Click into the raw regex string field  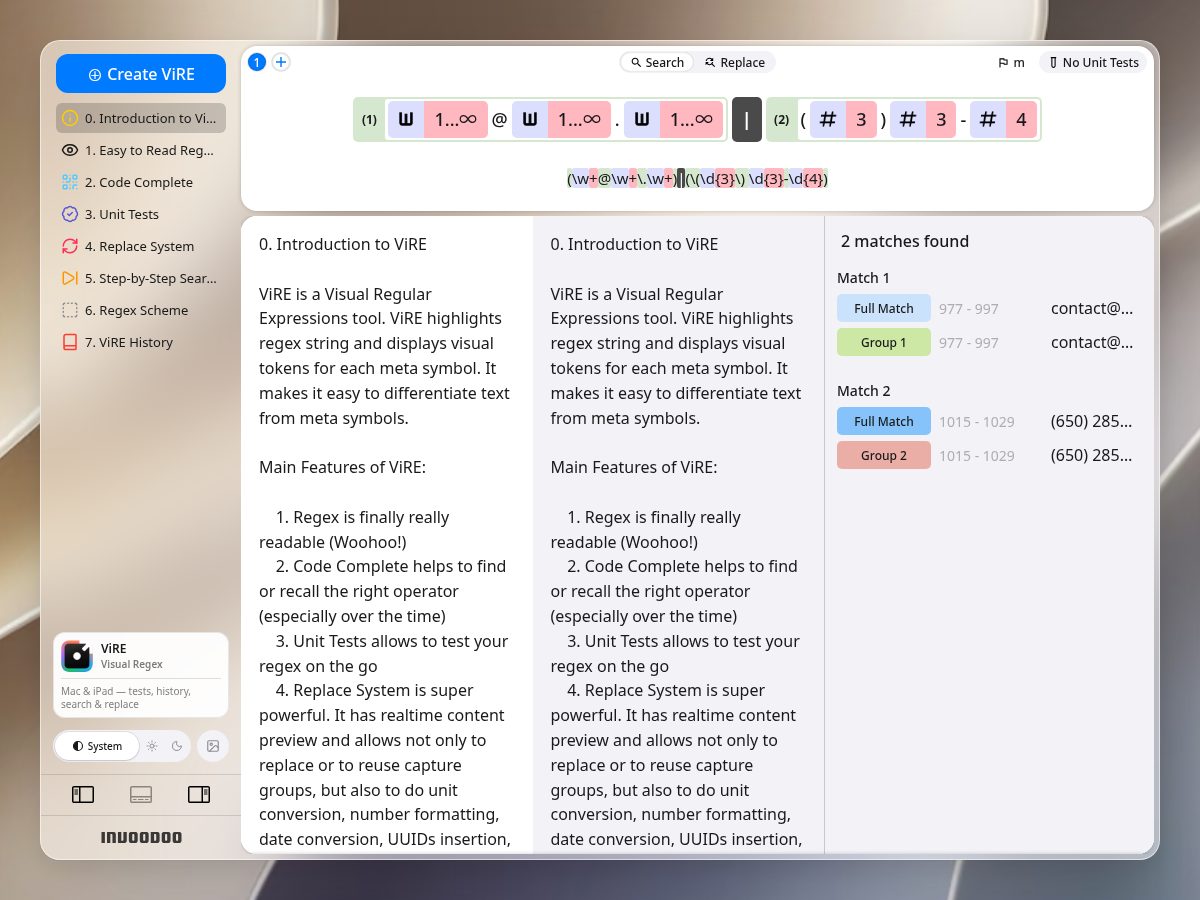coord(698,179)
